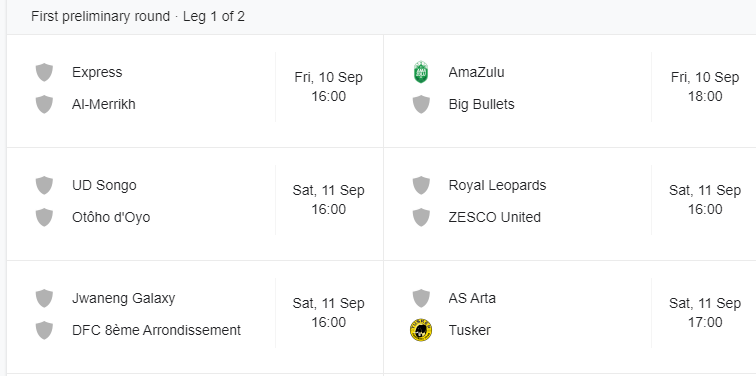Open the Otôho d'Oyo team entry
Screen dimensions: 756x376
point(111,217)
